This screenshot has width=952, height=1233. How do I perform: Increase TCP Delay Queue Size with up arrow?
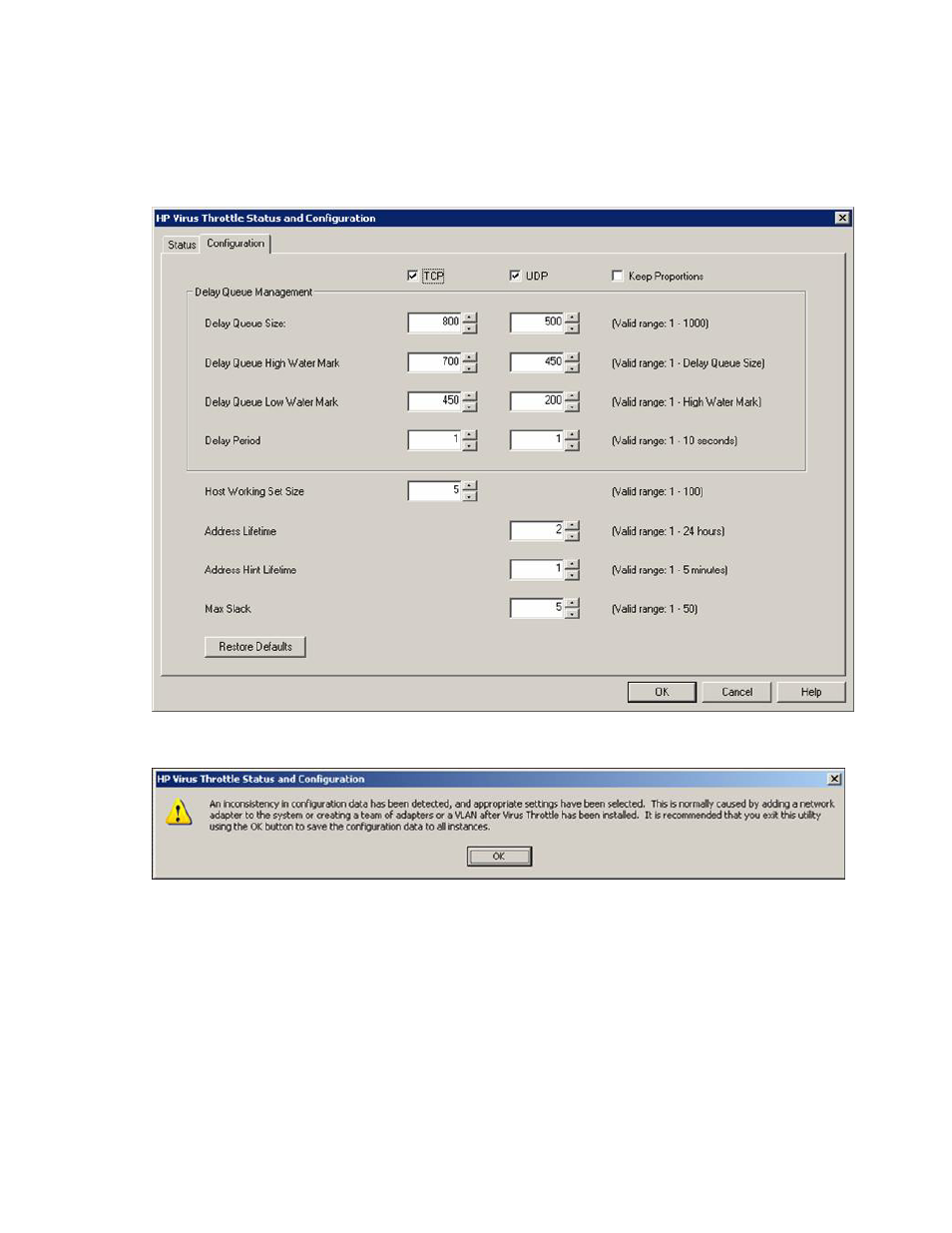click(470, 317)
